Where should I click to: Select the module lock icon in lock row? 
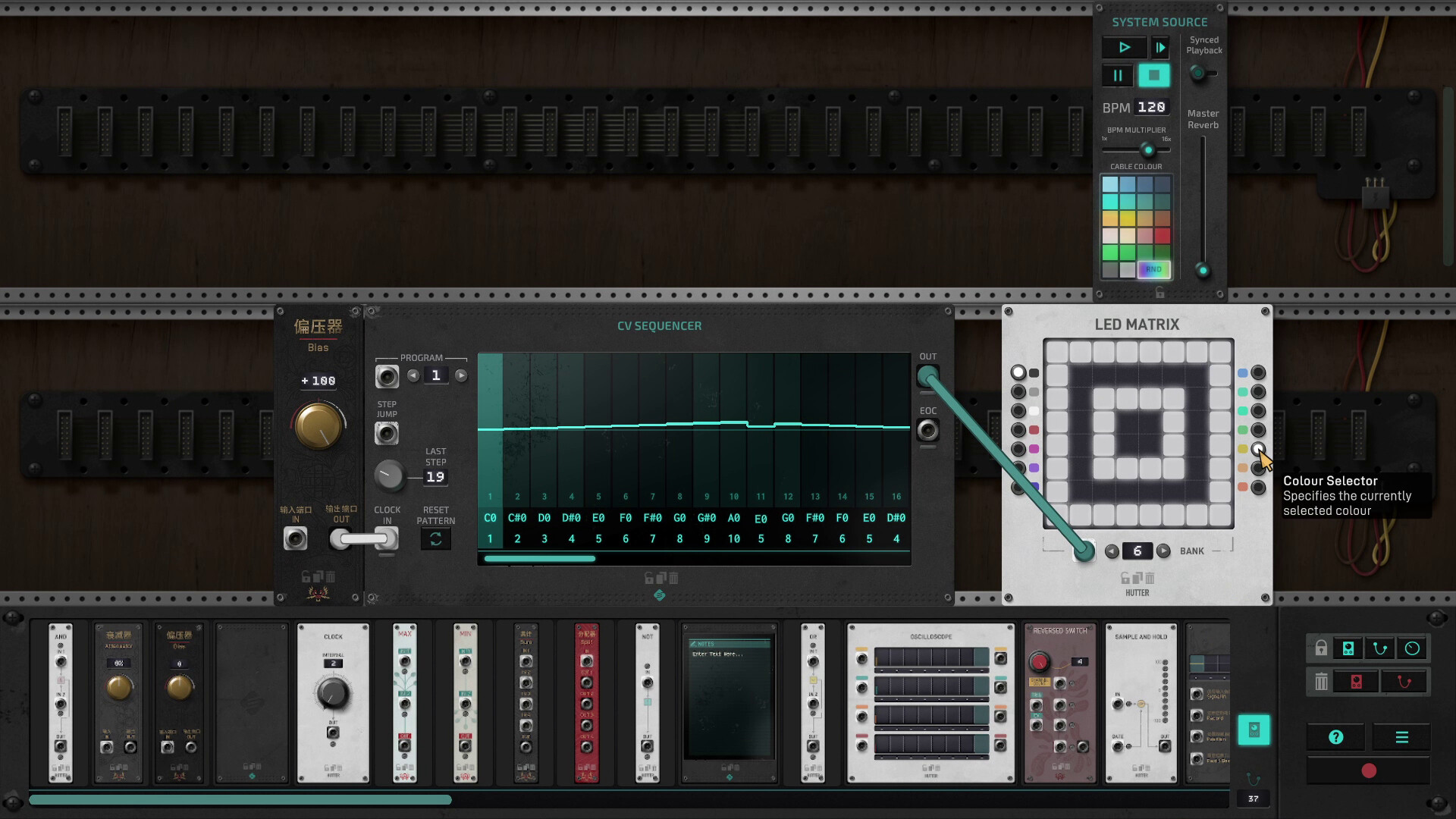[x=1348, y=648]
